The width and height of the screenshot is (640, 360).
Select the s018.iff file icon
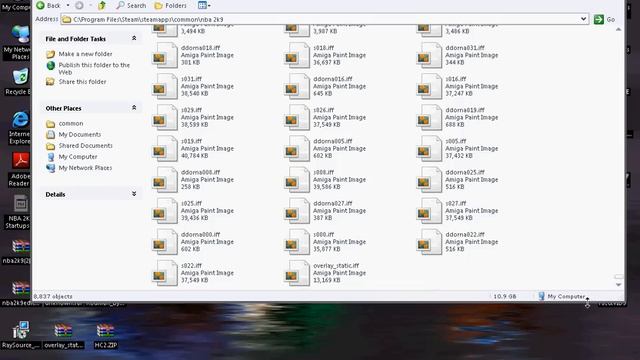(297, 56)
